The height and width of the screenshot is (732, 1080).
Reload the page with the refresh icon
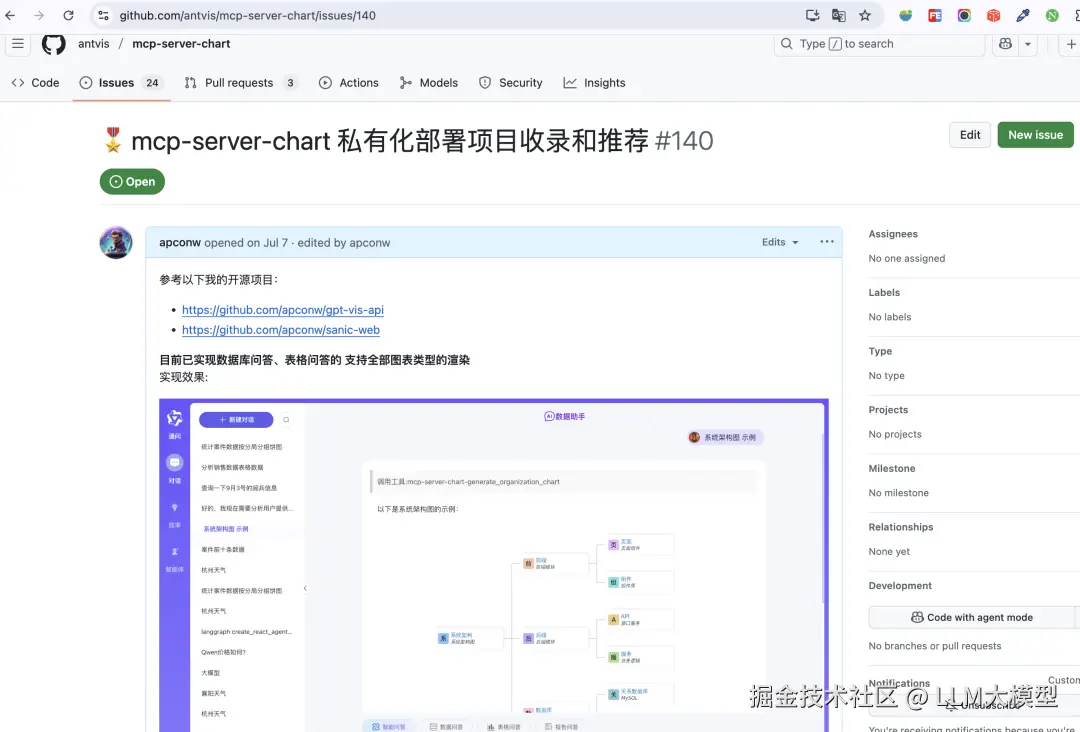(68, 15)
